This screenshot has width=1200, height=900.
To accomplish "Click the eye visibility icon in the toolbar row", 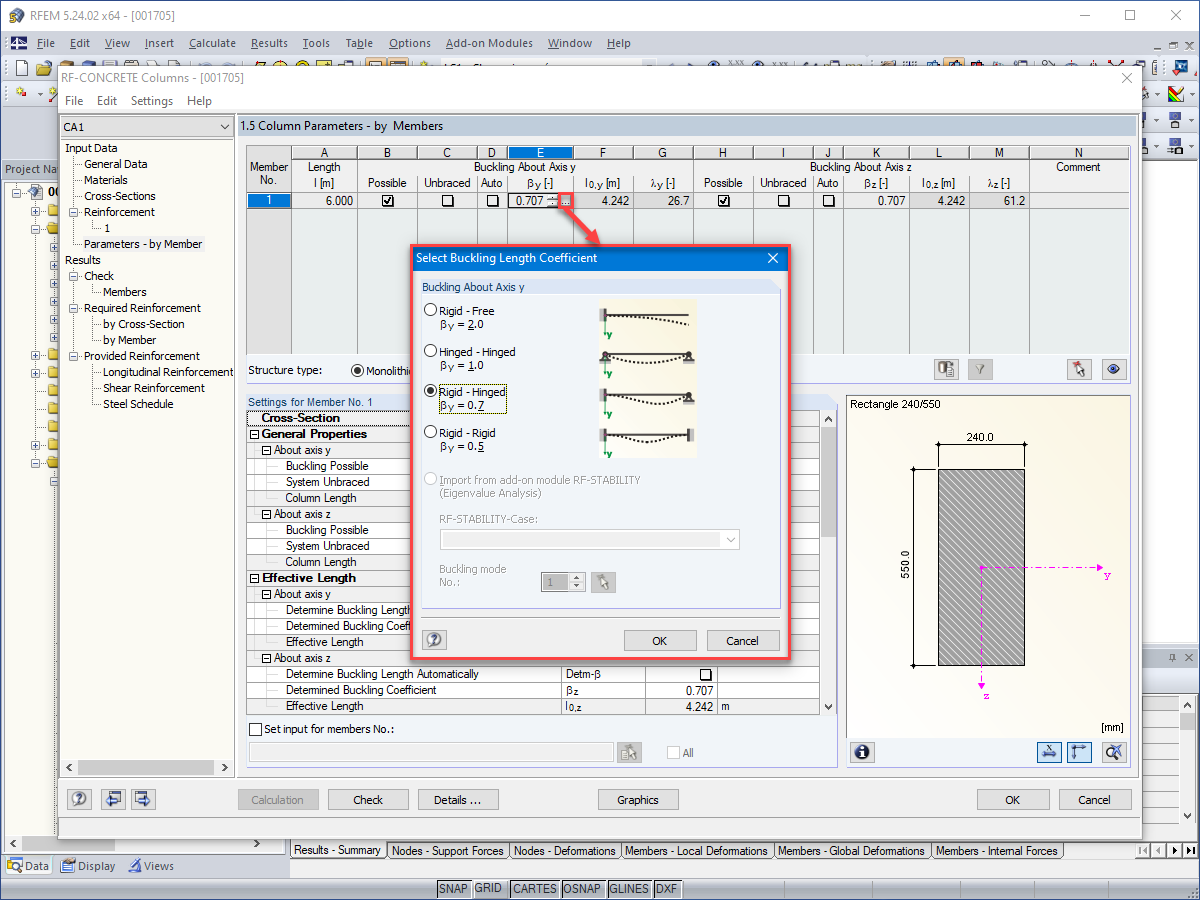I will [1114, 369].
